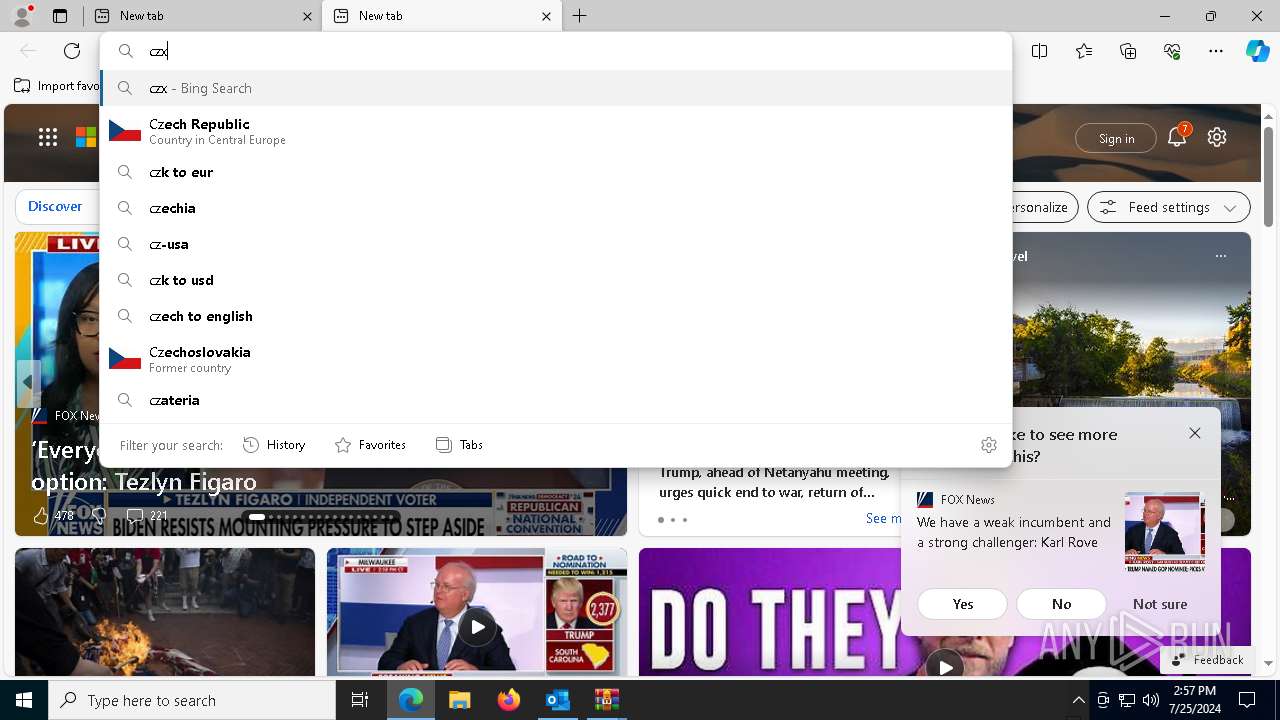Select 'czech to english' suggestion
Image resolution: width=1280 pixels, height=720 pixels.
[x=556, y=316]
